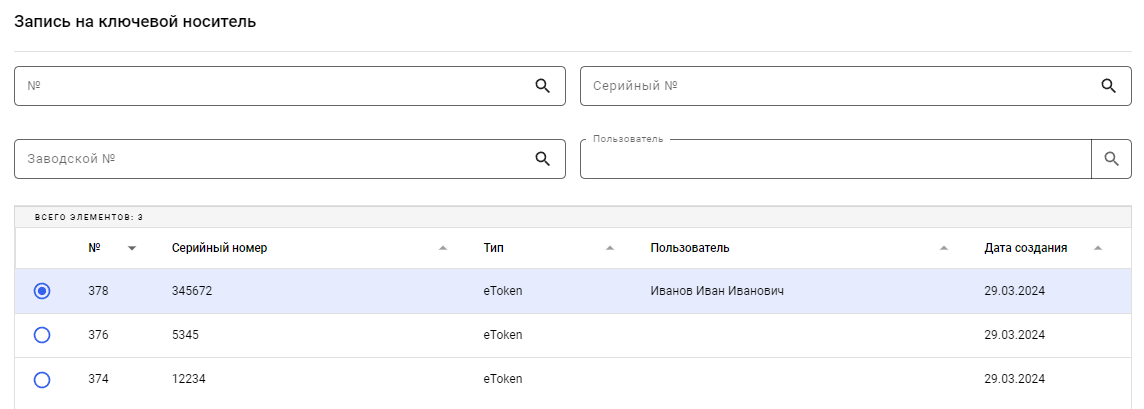The height and width of the screenshot is (409, 1144).
Task: Click search icon in Серийный № field
Action: pos(1108,86)
